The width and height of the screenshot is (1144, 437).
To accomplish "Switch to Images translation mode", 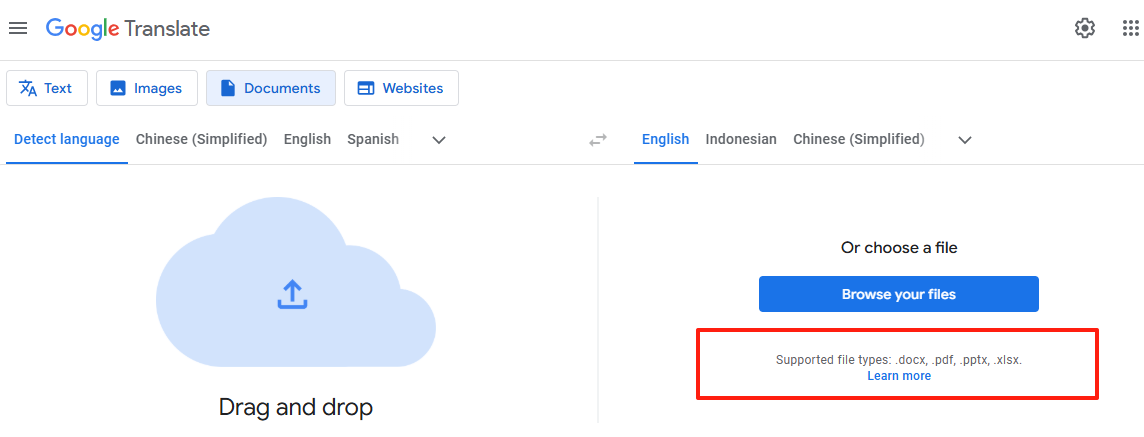I will pos(147,88).
